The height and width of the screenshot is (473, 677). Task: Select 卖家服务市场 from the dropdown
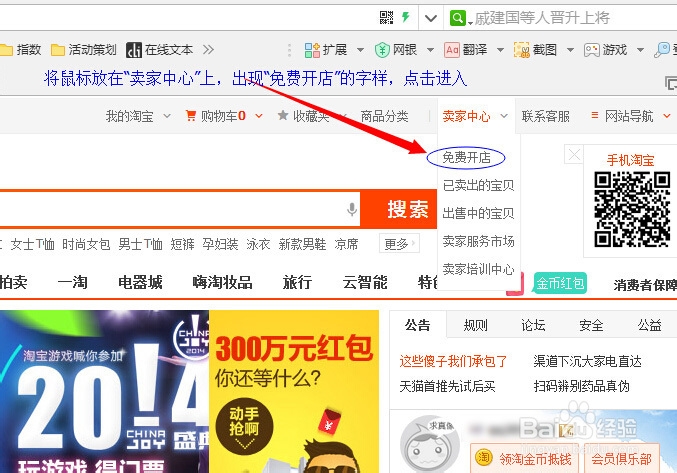[478, 241]
